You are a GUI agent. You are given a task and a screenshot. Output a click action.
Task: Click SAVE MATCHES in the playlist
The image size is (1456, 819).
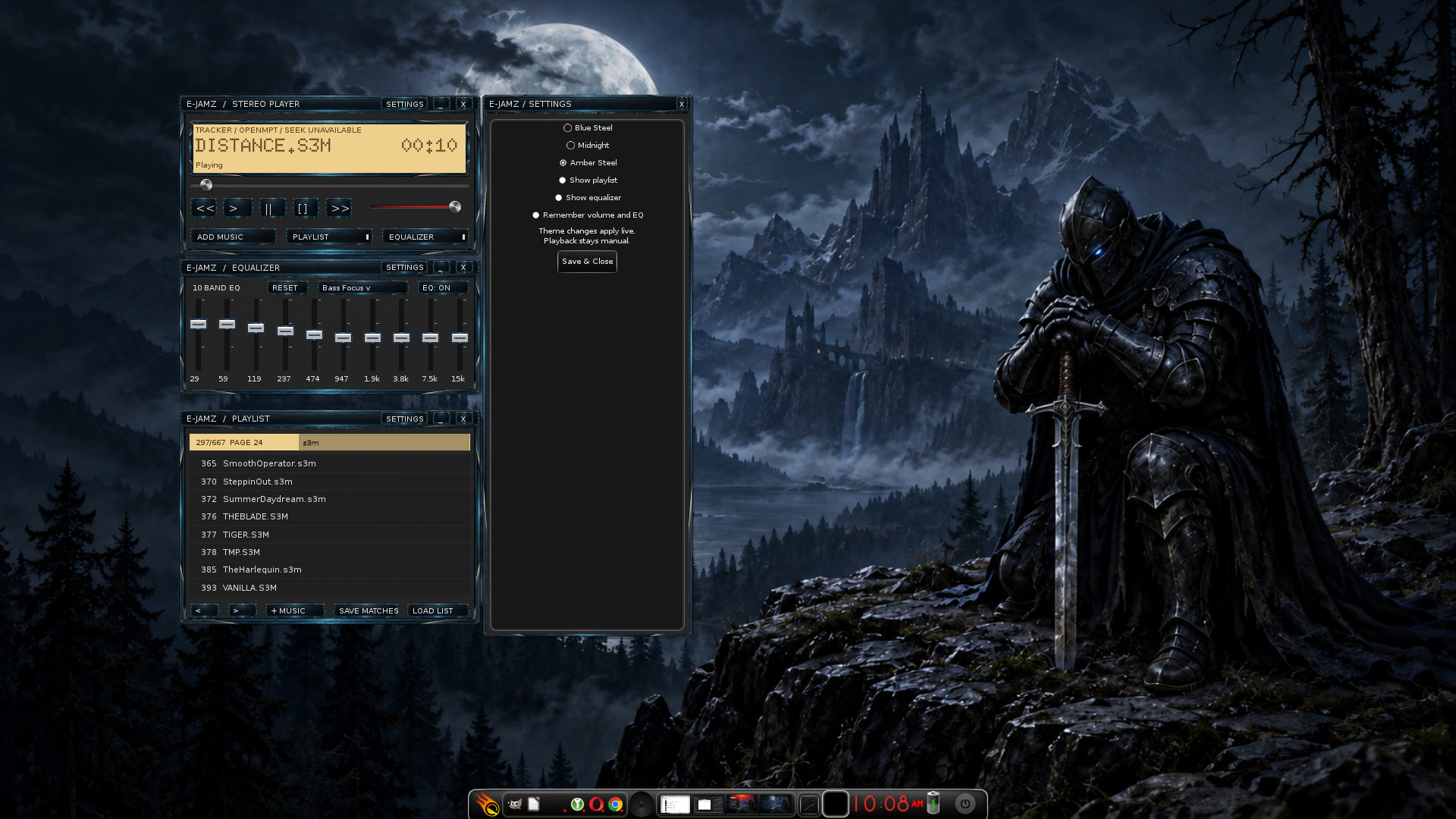coord(368,611)
